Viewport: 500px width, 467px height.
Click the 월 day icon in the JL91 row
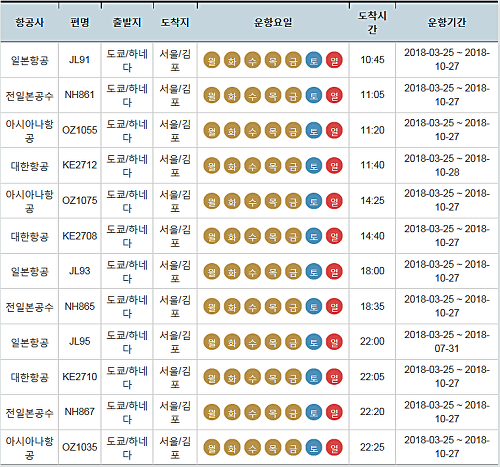click(x=212, y=60)
